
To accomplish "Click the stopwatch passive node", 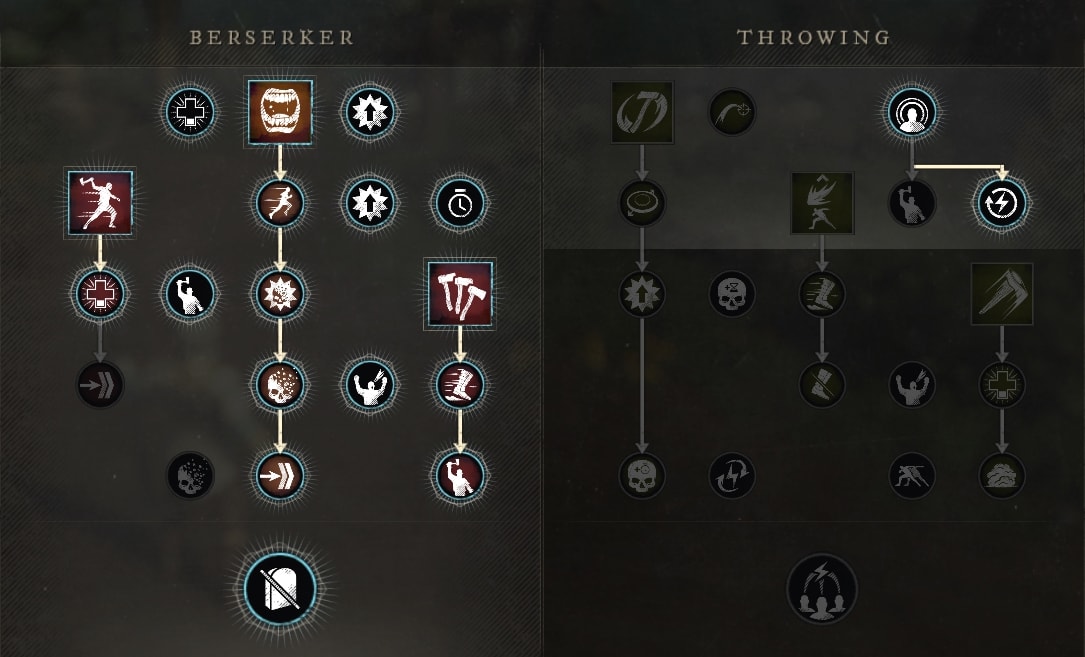I will click(x=459, y=204).
